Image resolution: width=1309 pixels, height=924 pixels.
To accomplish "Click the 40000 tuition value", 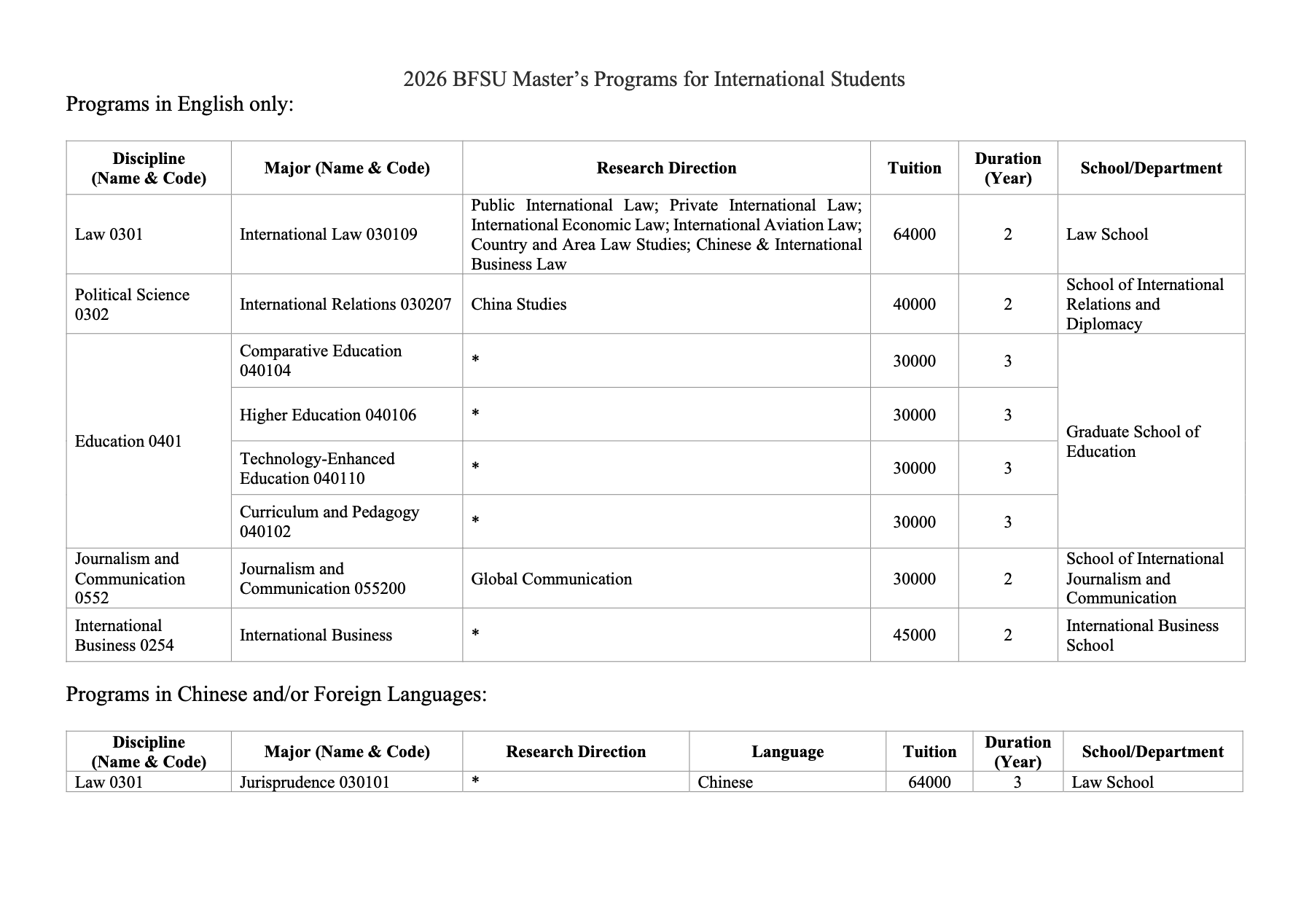I will (x=914, y=304).
